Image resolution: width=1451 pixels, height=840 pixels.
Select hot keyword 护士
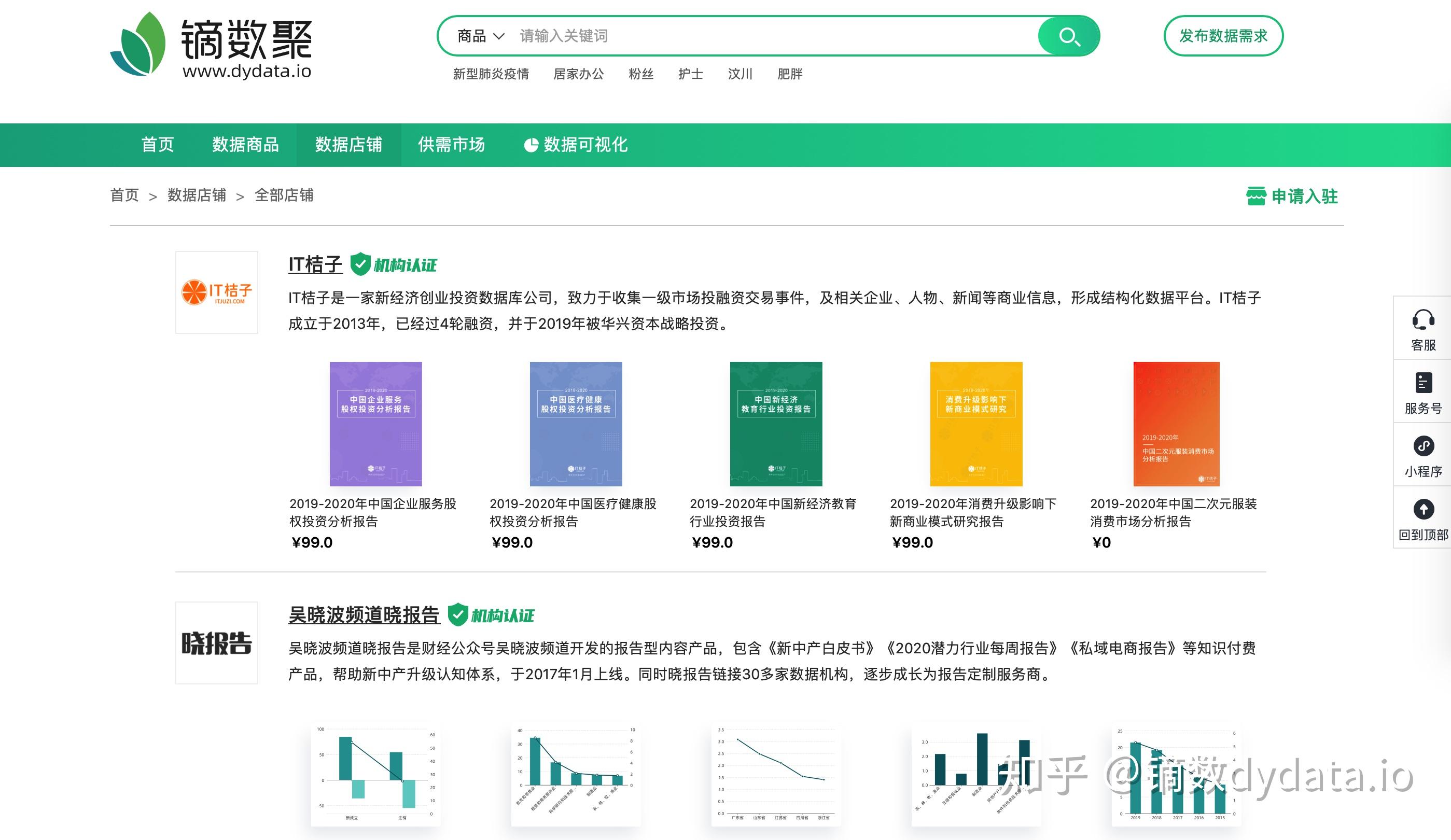click(690, 74)
